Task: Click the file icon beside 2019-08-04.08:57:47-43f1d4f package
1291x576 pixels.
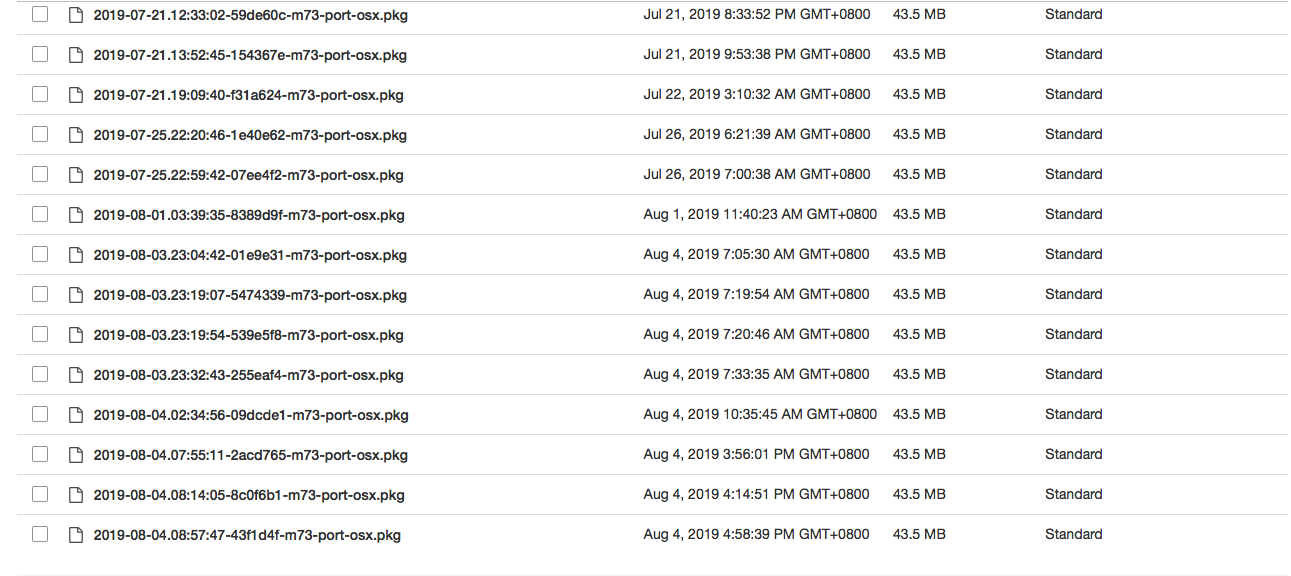Action: [76, 534]
